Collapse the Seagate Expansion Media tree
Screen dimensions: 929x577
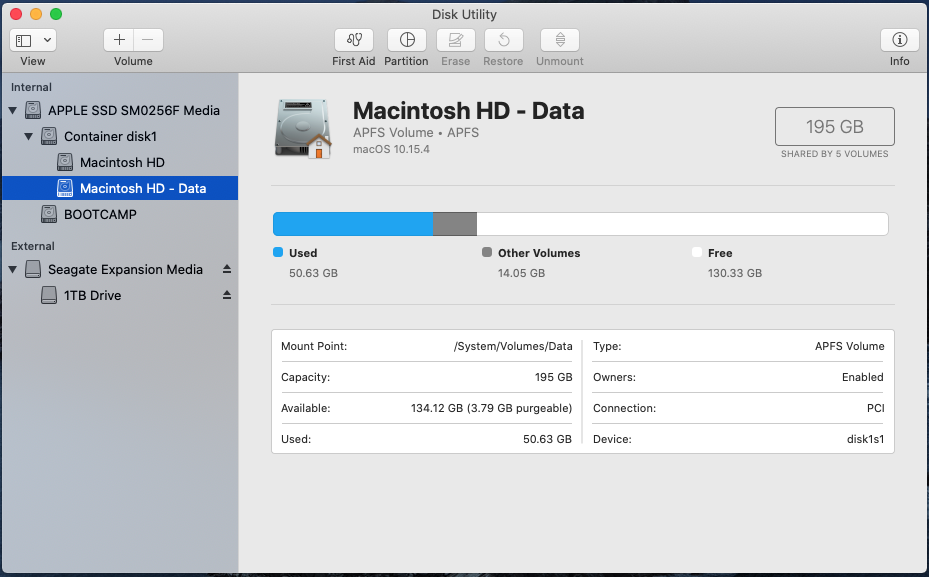pos(11,269)
